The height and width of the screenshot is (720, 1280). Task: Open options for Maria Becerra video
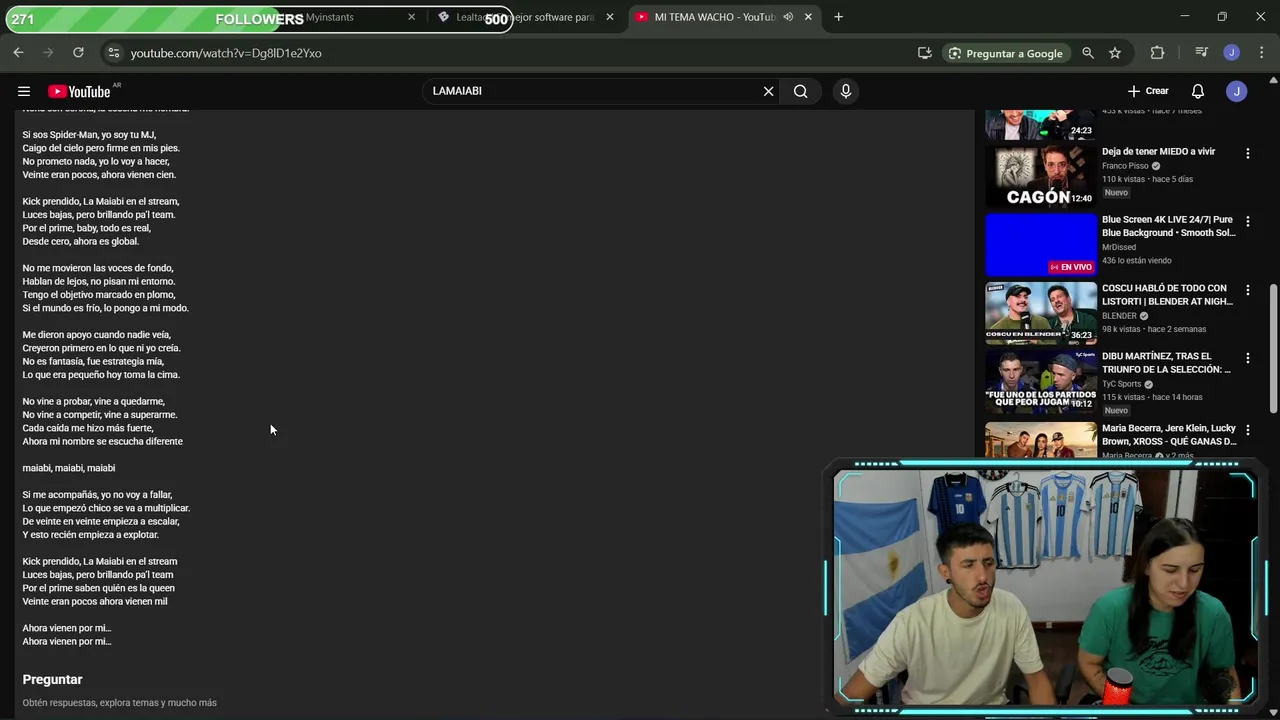1247,430
